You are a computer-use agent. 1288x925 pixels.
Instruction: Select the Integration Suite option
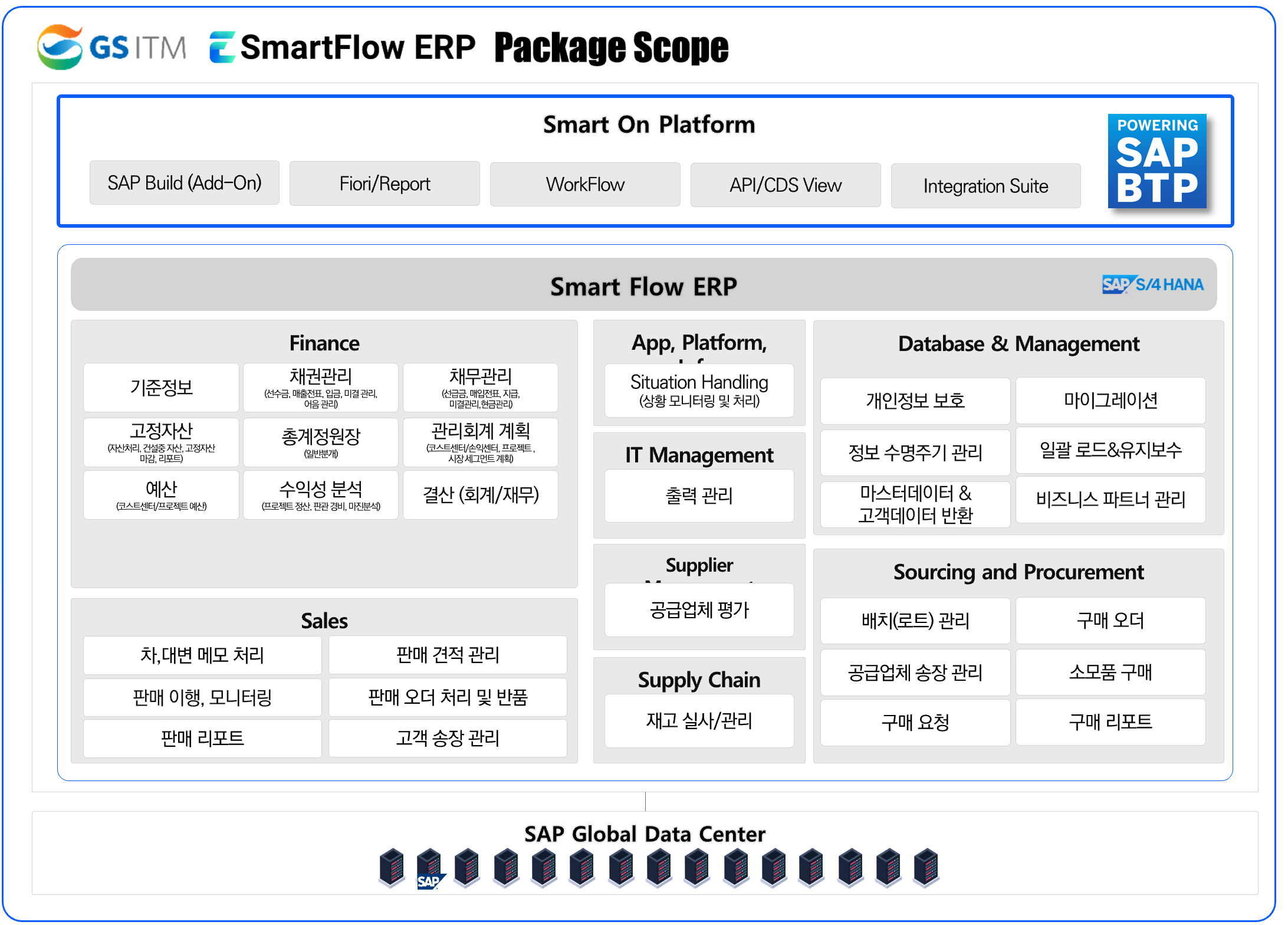[985, 185]
